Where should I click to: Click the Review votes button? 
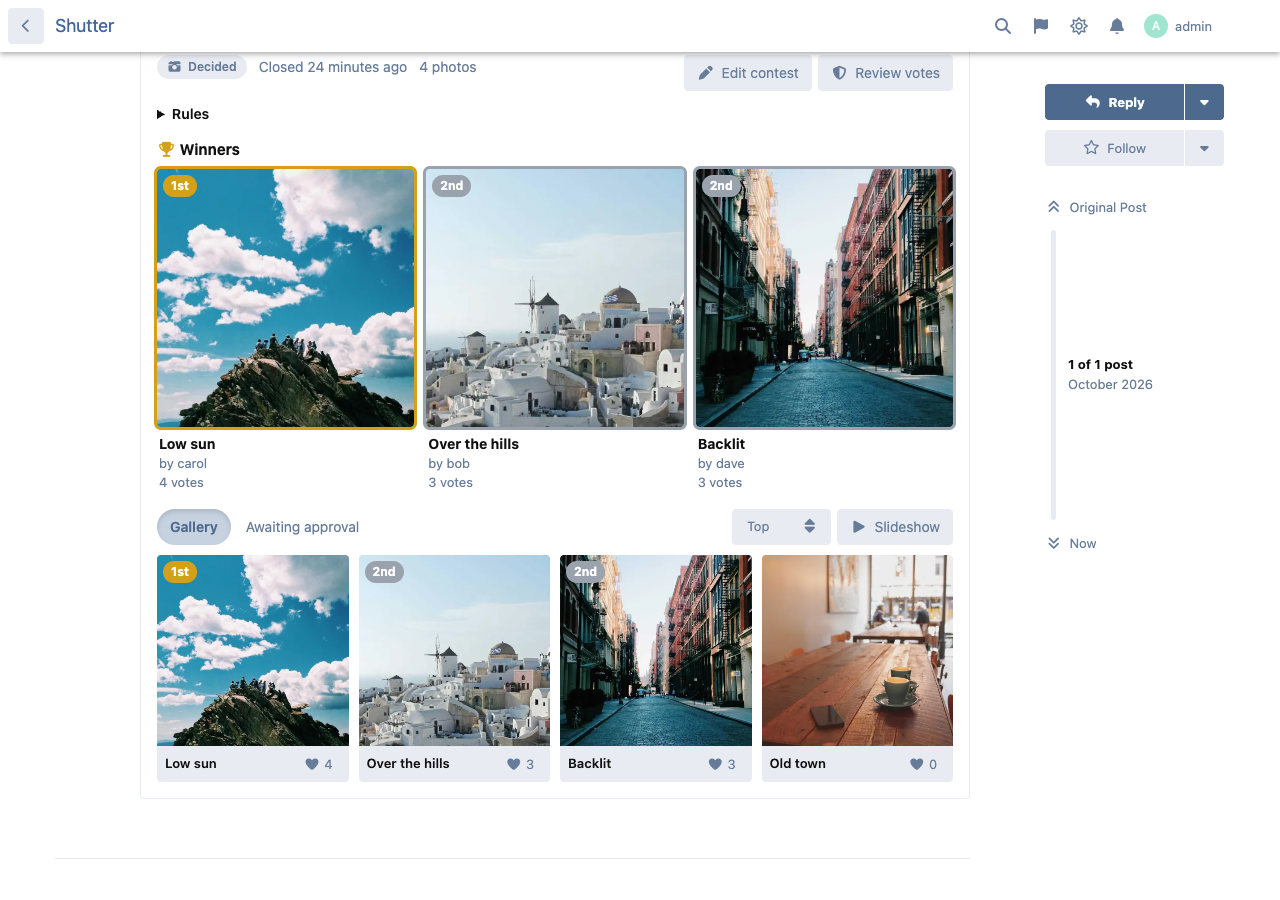(885, 73)
